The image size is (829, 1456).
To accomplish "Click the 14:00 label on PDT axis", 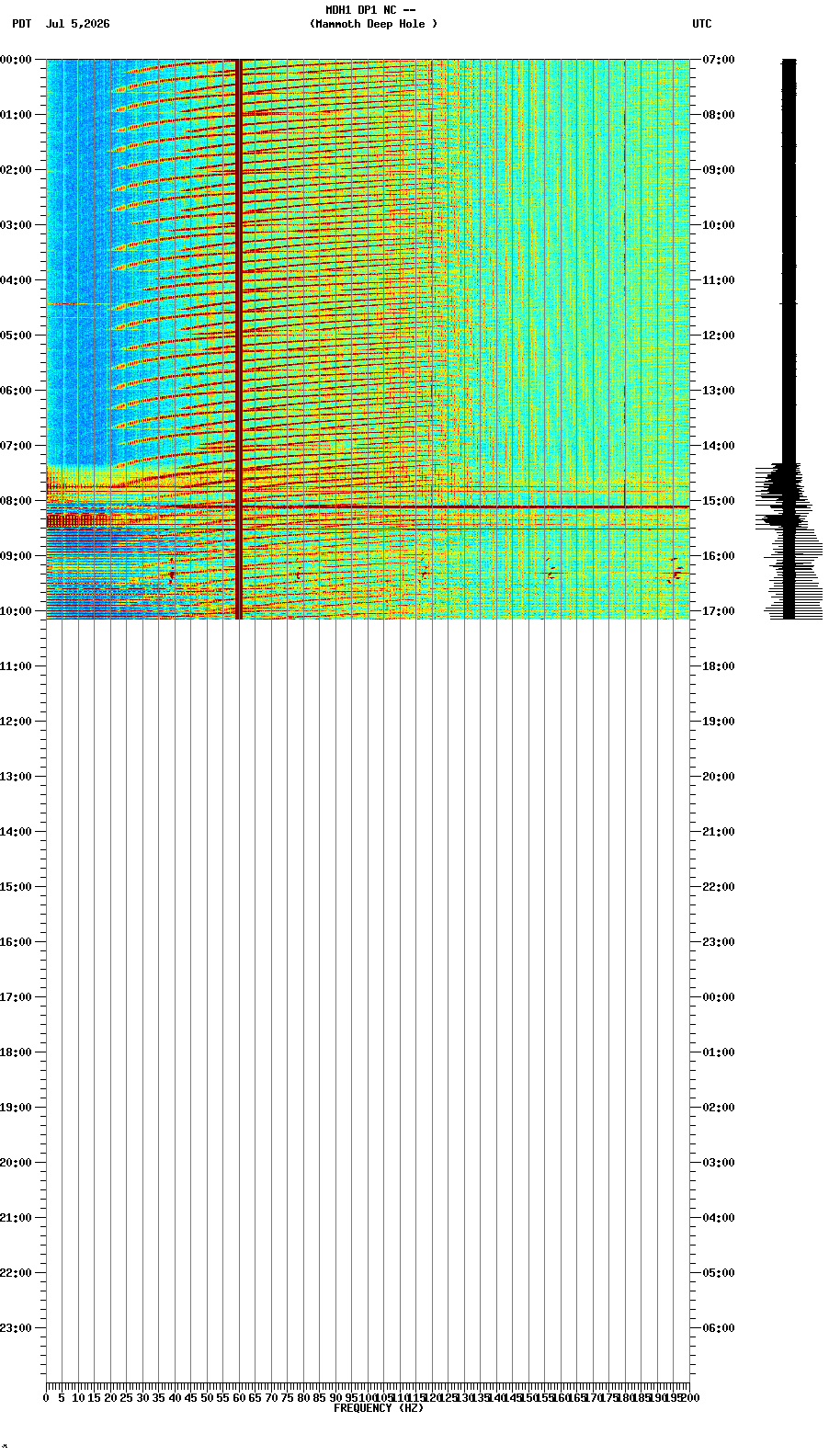I will (x=16, y=831).
